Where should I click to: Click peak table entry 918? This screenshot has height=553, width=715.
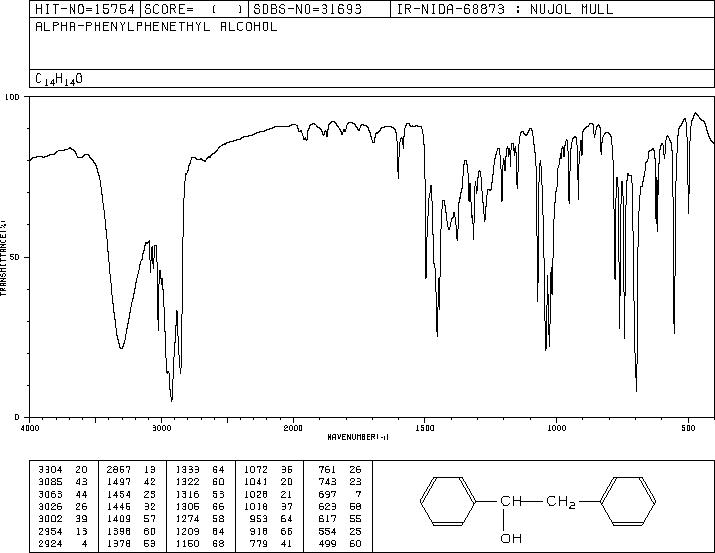[x=259, y=532]
